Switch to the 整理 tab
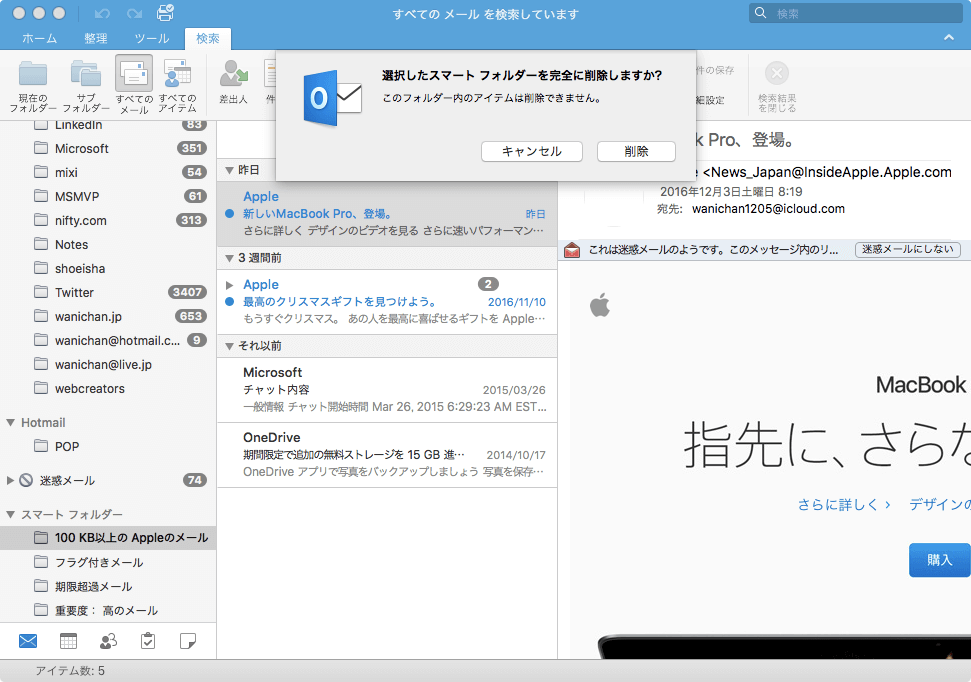The image size is (971, 682). click(96, 38)
